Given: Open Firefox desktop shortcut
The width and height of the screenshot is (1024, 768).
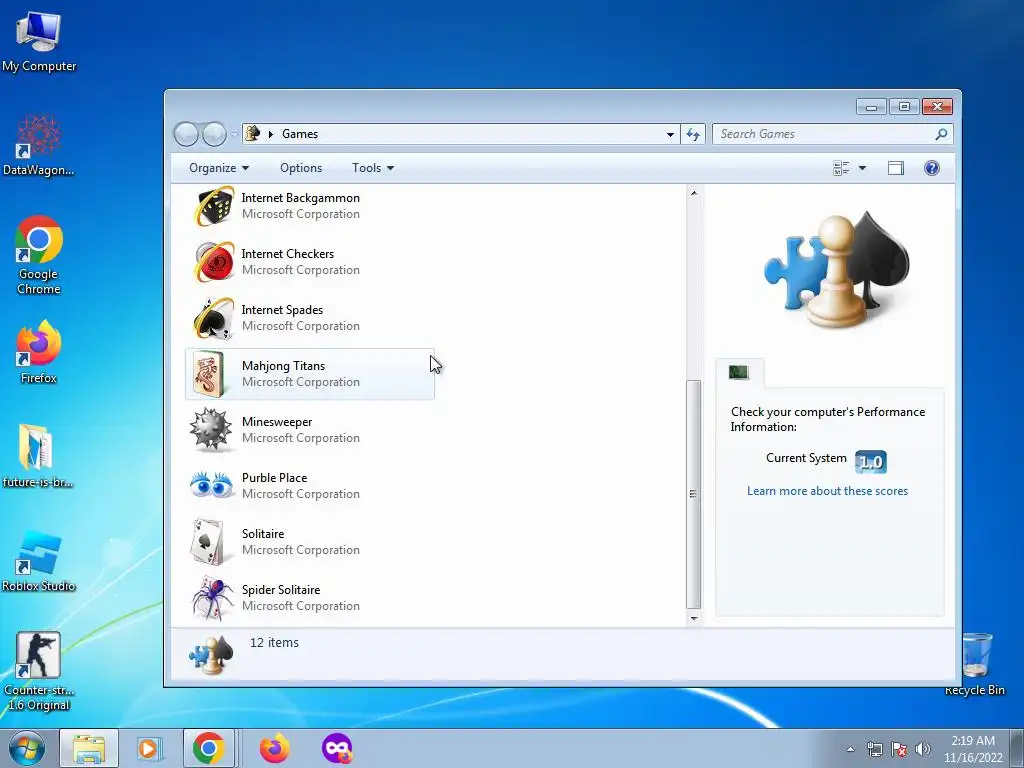Looking at the screenshot, I should [x=39, y=351].
